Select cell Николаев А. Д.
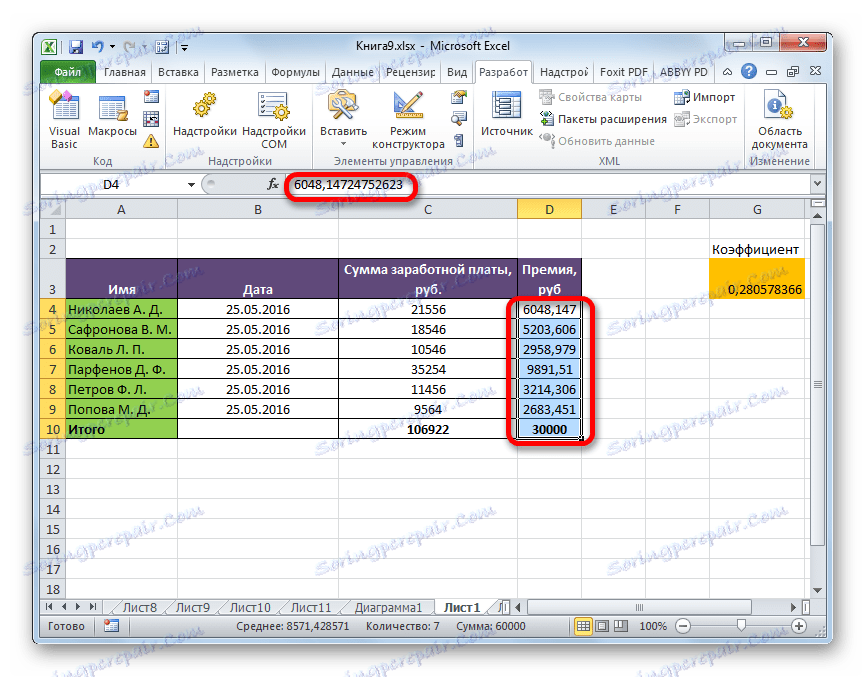The image size is (866, 677). (x=122, y=309)
